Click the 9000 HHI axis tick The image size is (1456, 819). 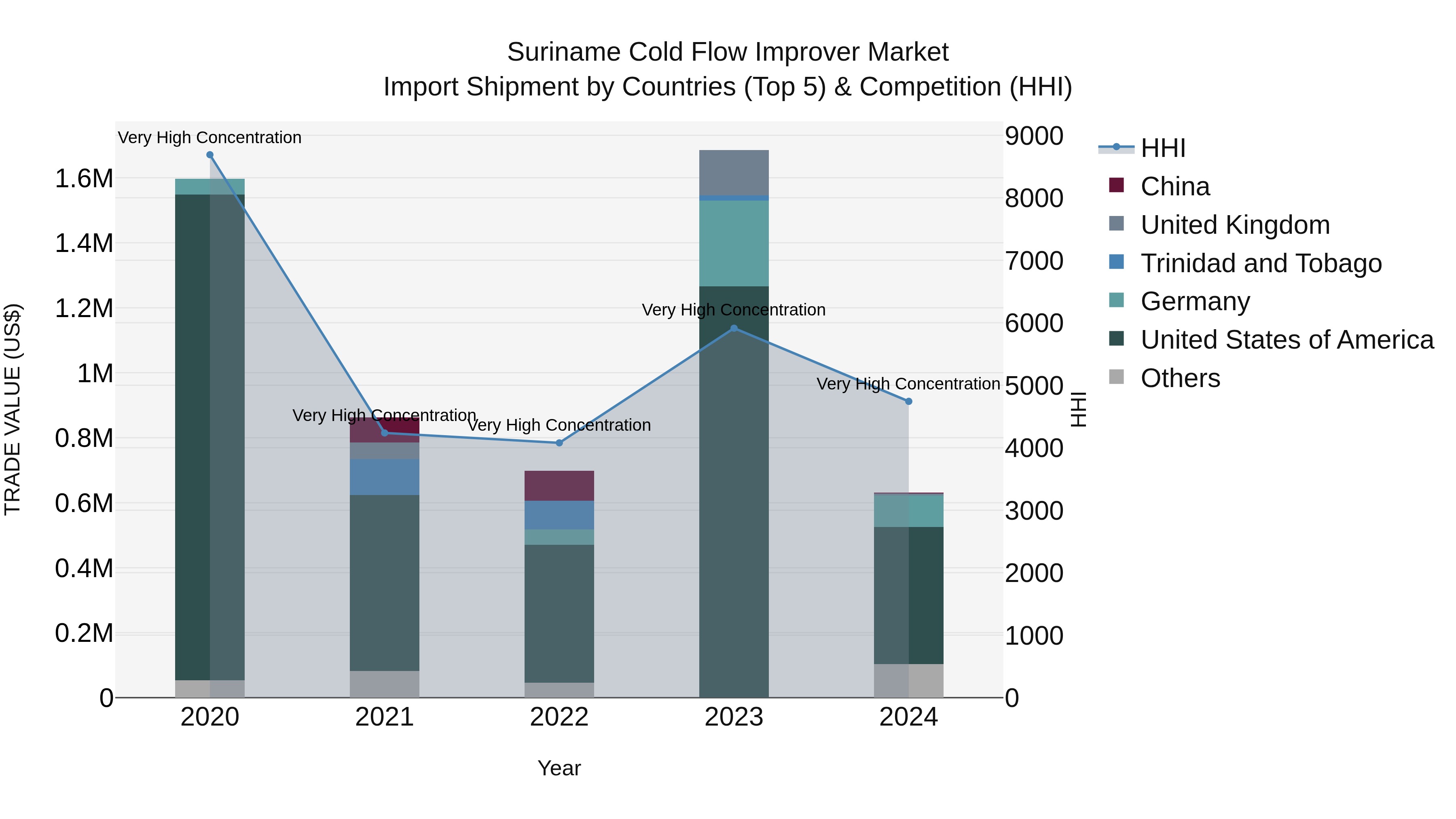1034,136
